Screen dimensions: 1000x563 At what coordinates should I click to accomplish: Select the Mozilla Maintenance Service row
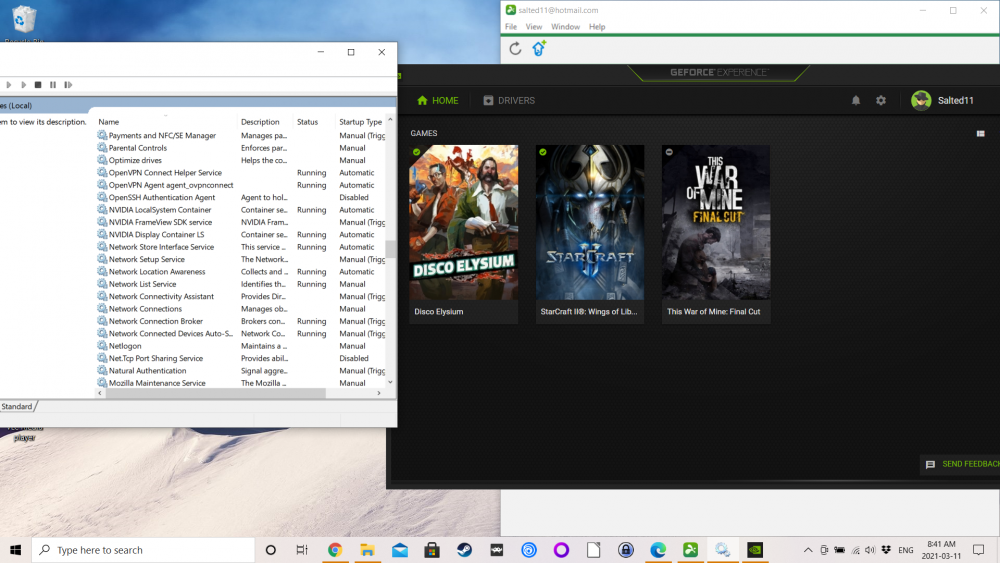click(241, 383)
